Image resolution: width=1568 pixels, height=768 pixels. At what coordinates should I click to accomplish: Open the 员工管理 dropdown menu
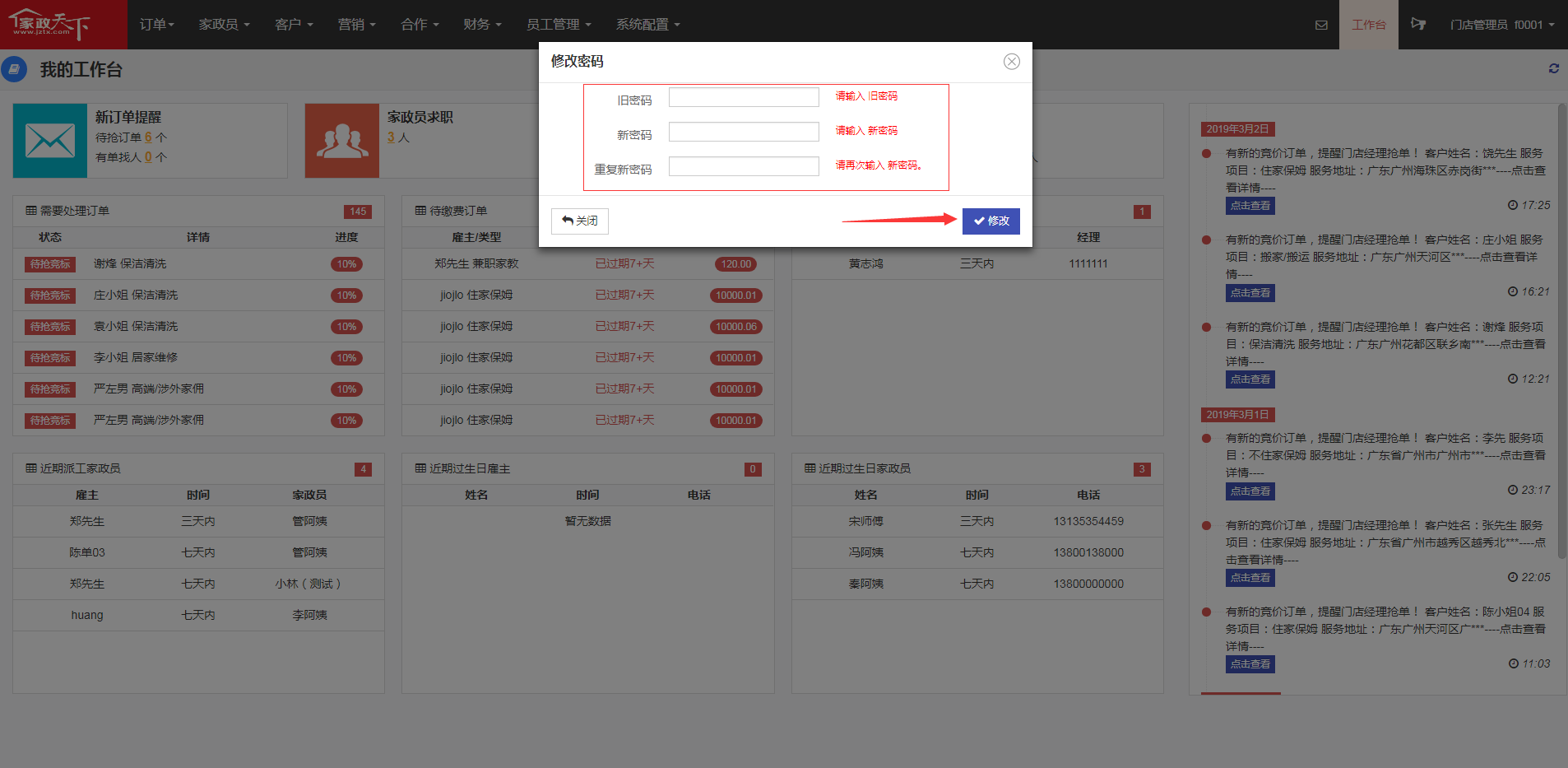pos(559,25)
